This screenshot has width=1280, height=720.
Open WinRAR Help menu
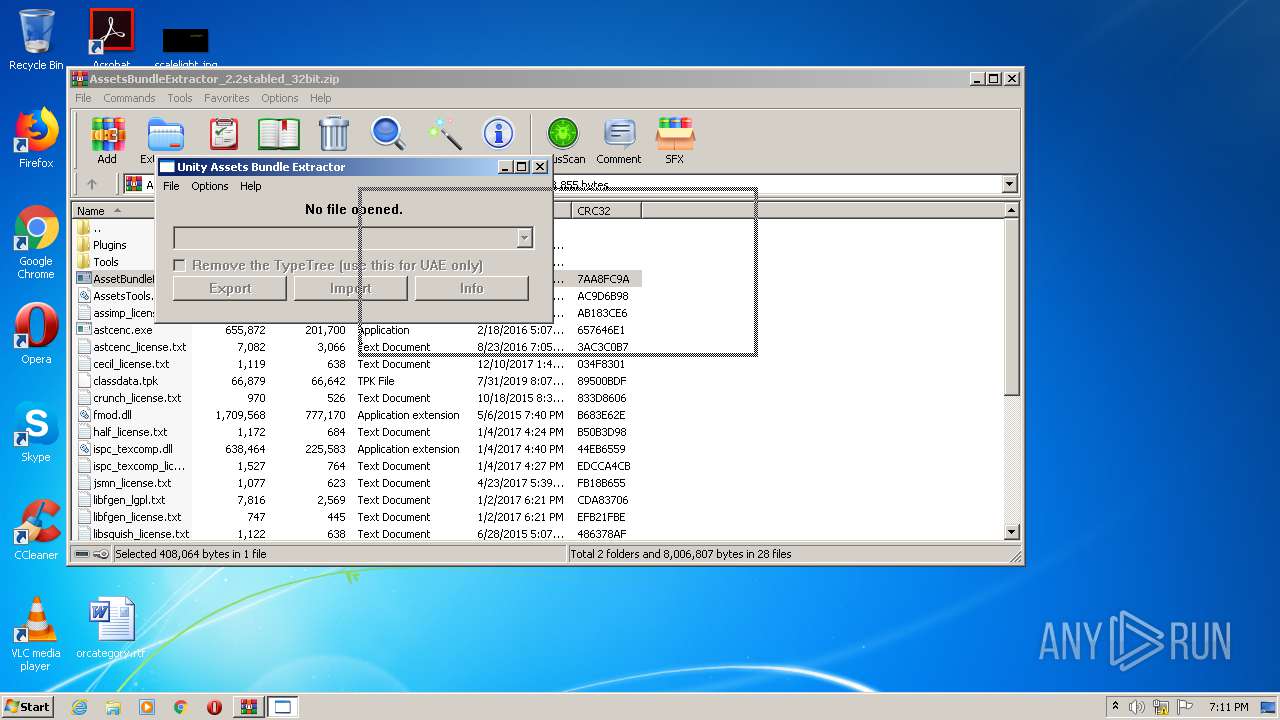320,98
